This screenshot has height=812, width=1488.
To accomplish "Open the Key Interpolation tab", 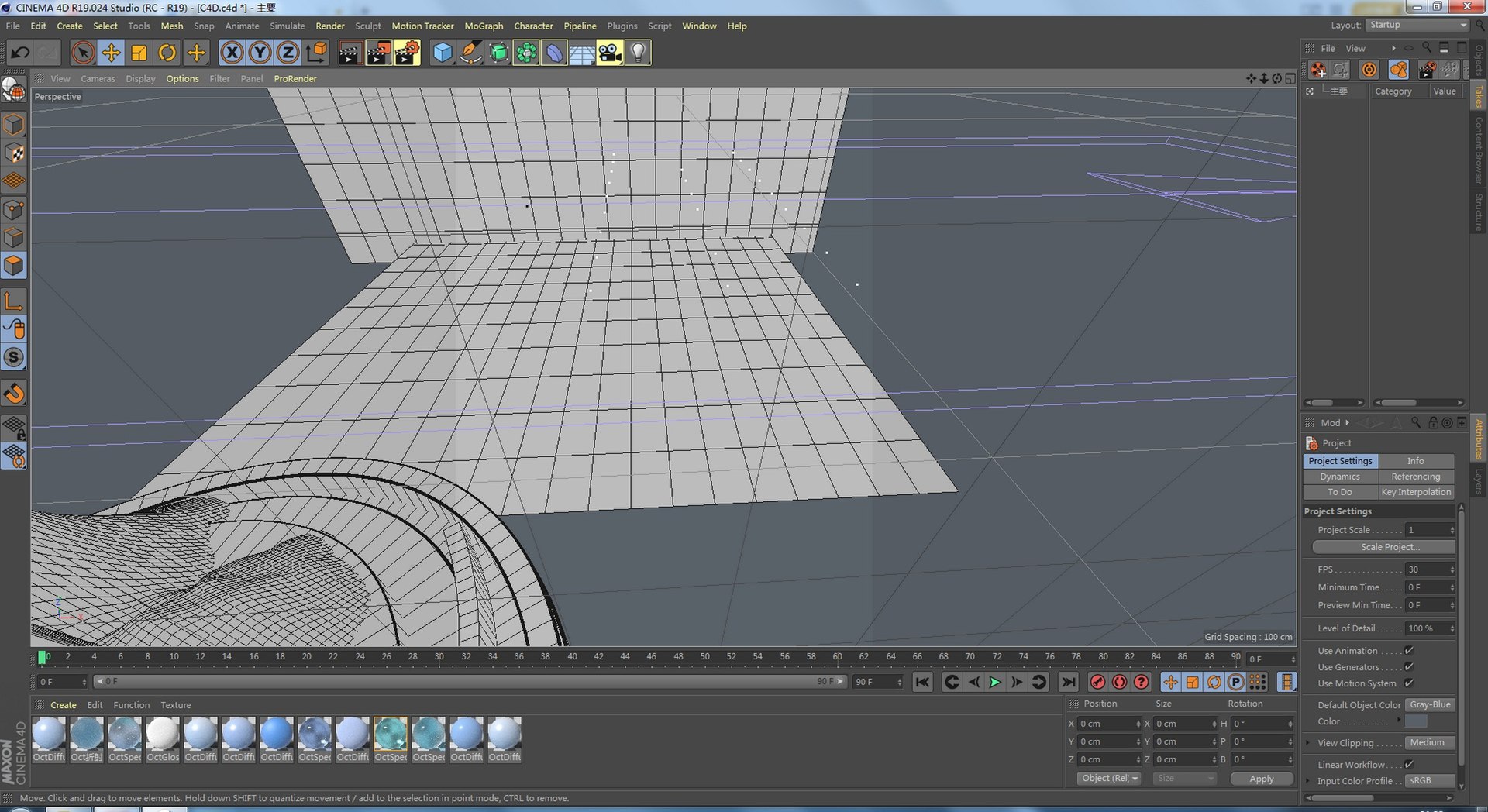I will click(x=1416, y=492).
